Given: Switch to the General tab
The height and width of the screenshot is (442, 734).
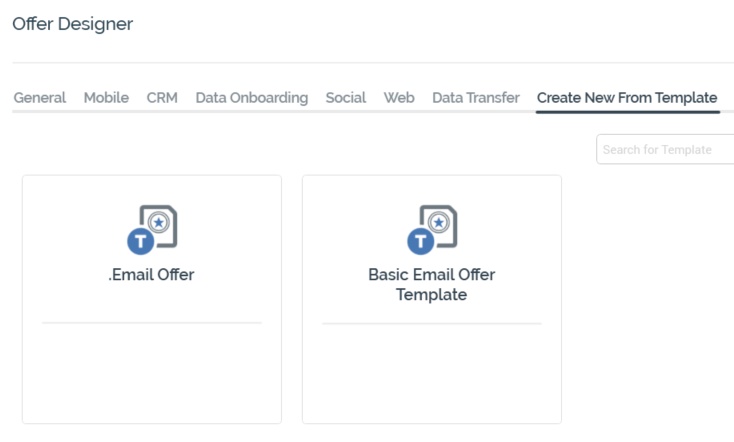Looking at the screenshot, I should click(40, 98).
